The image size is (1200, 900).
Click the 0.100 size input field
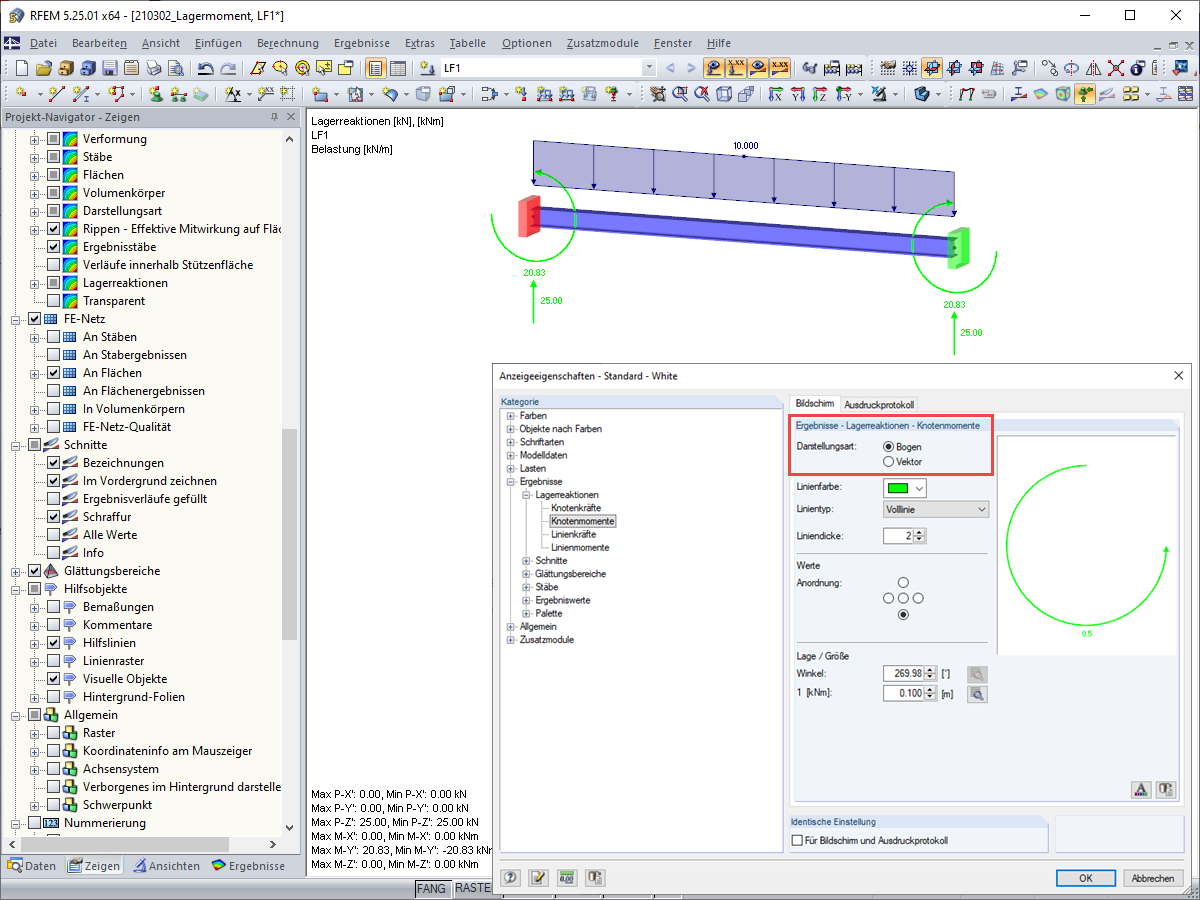click(904, 693)
